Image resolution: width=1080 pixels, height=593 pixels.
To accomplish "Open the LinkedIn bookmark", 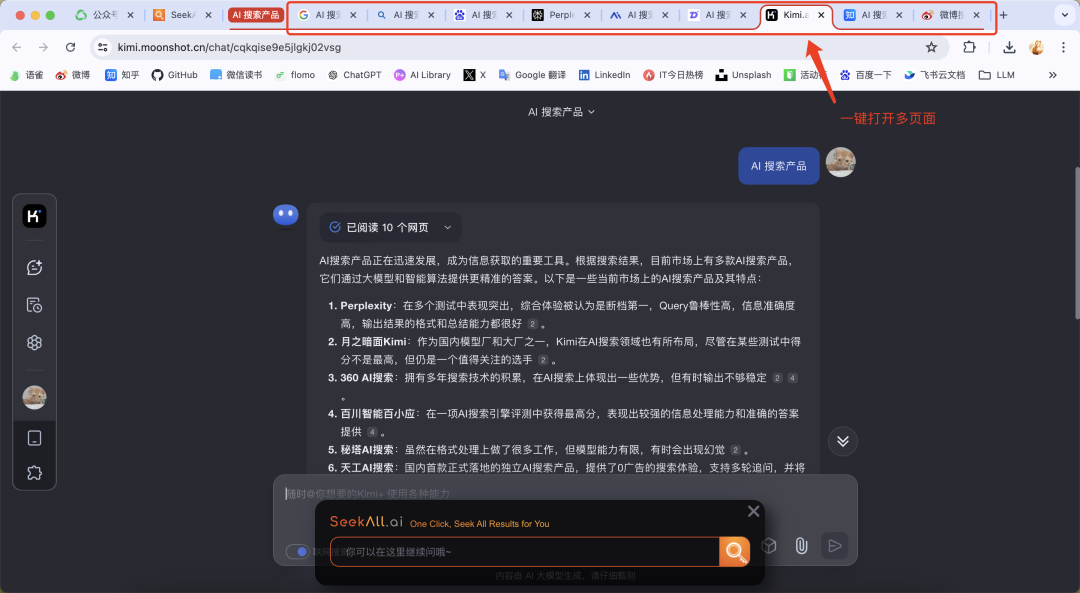I will point(605,75).
